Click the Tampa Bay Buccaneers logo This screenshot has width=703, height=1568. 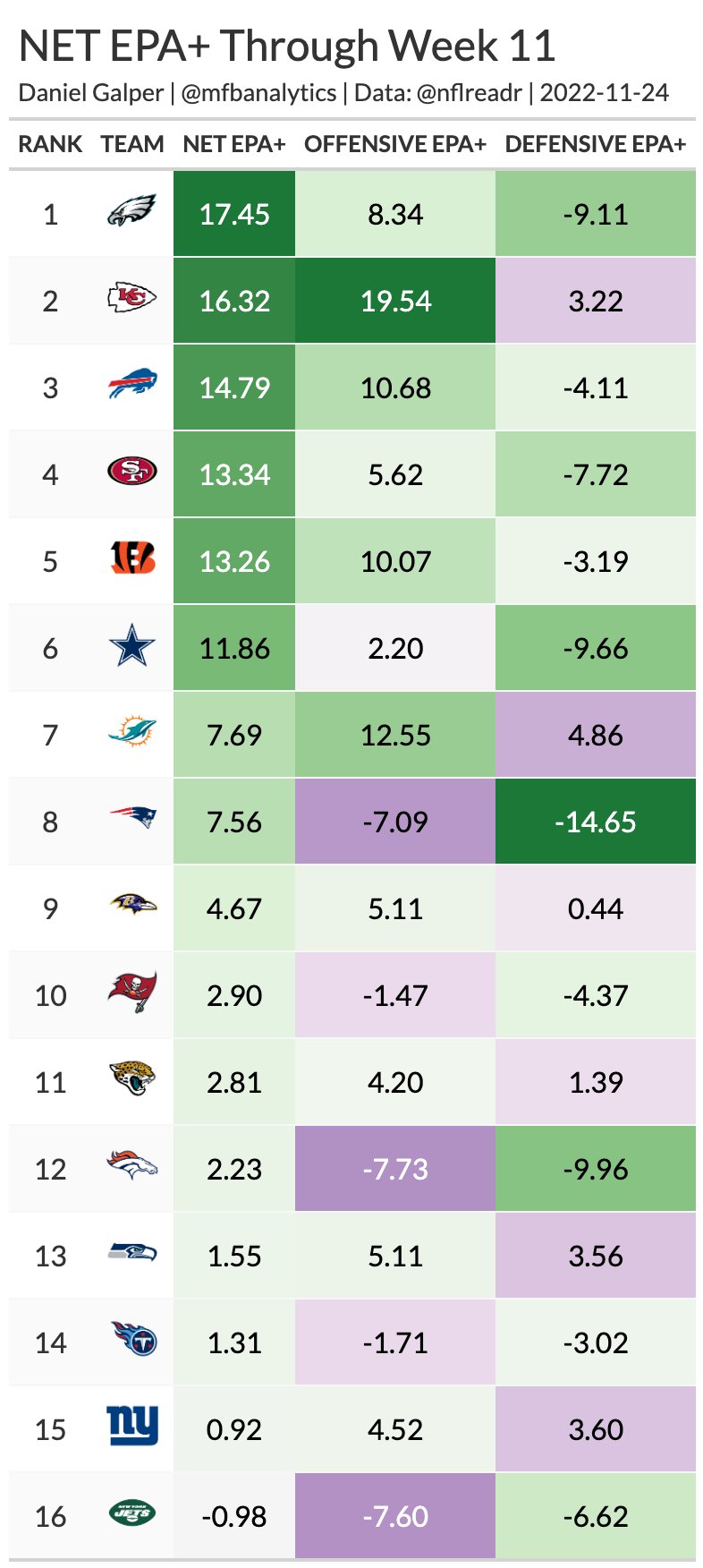132,993
